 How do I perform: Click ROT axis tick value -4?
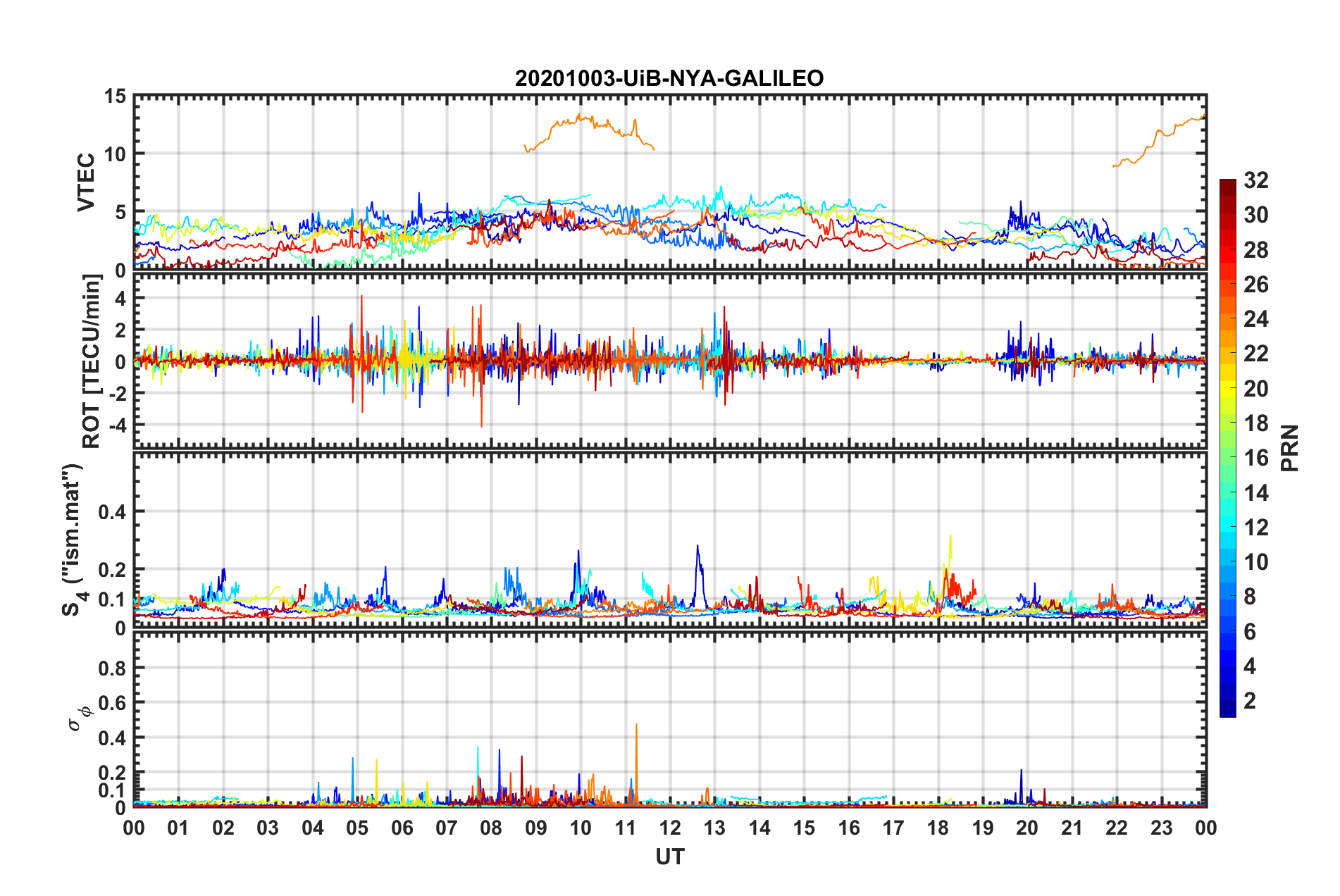coord(117,425)
